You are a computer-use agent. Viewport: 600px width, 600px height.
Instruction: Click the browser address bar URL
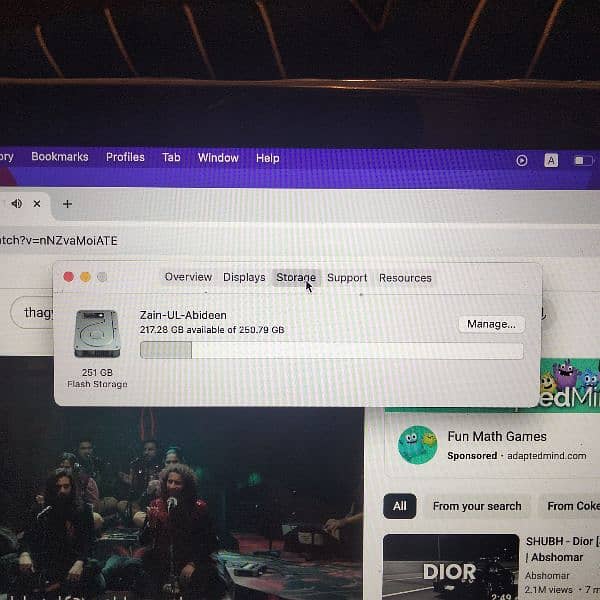tap(59, 241)
